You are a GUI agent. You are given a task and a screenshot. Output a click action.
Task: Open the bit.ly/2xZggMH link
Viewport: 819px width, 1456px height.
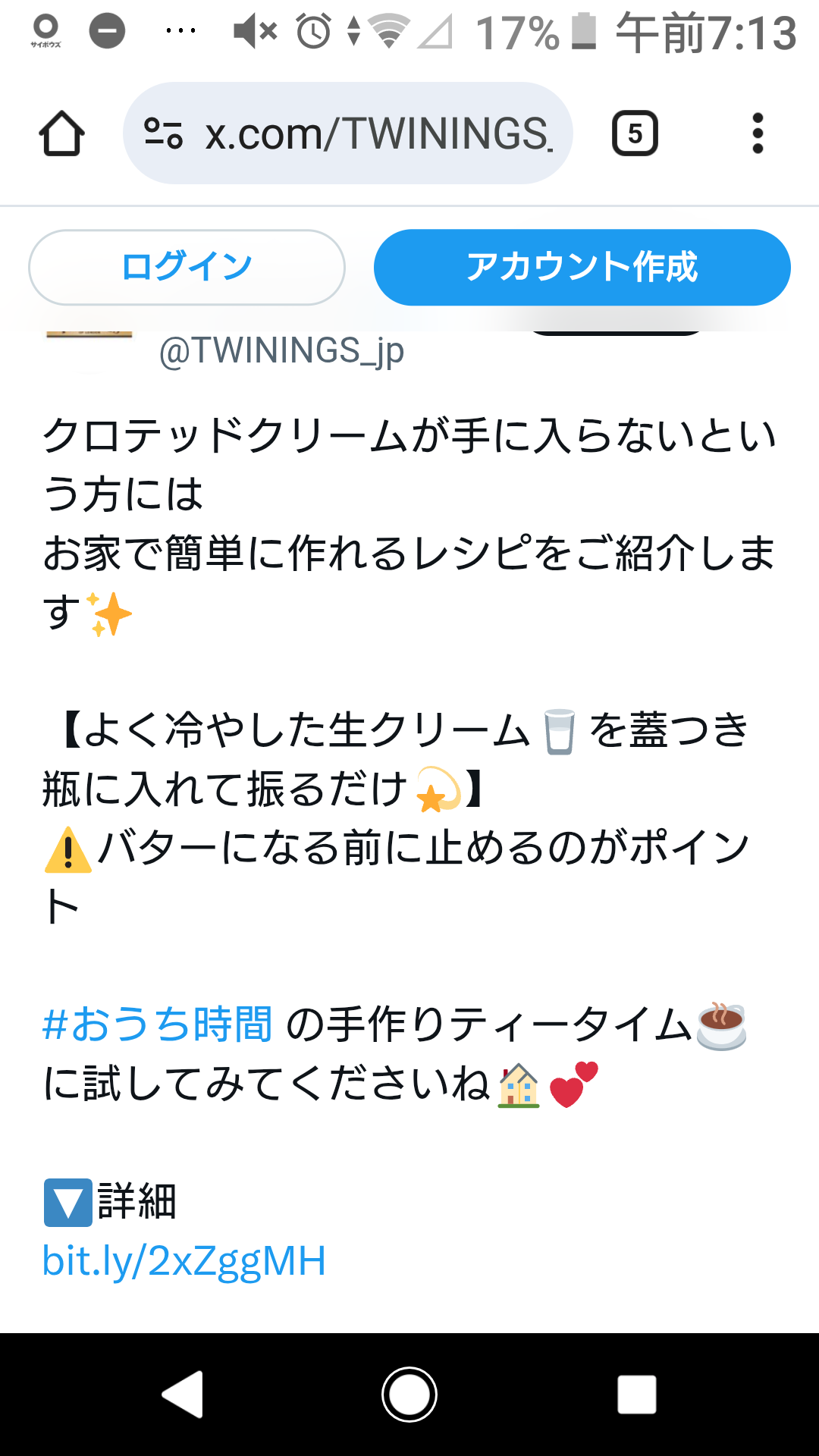[x=184, y=1261]
